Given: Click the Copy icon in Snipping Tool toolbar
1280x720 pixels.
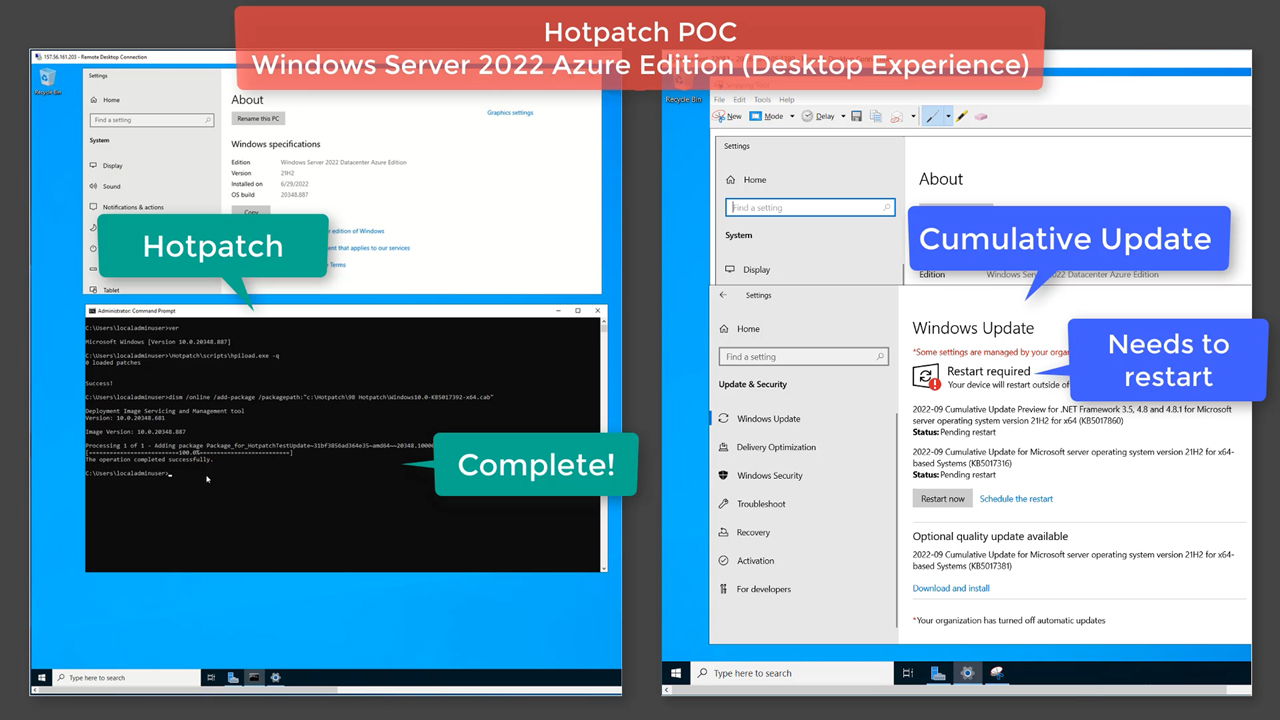Looking at the screenshot, I should coord(876,116).
